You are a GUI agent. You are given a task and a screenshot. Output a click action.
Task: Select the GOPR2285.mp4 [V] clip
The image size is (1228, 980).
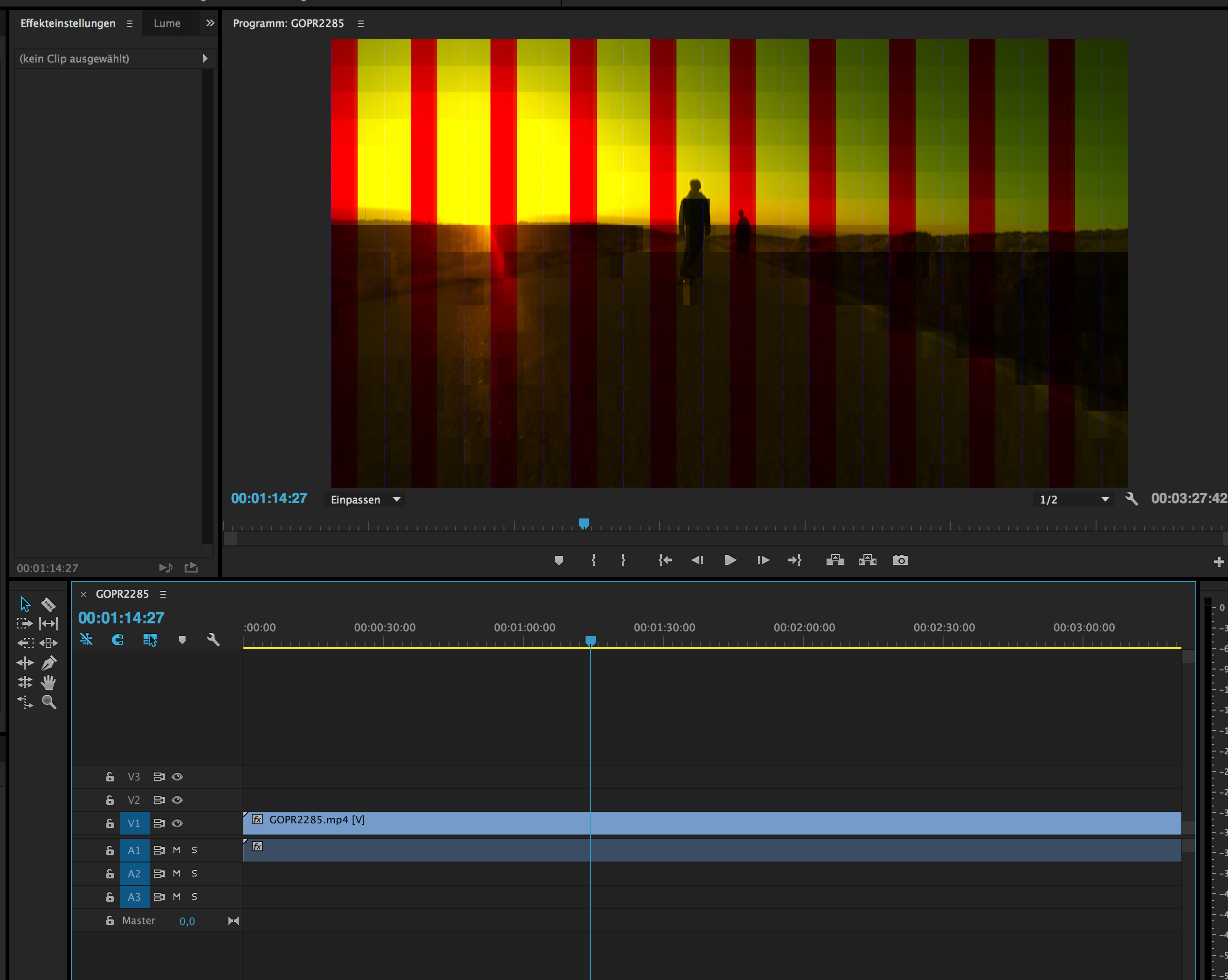(x=712, y=823)
